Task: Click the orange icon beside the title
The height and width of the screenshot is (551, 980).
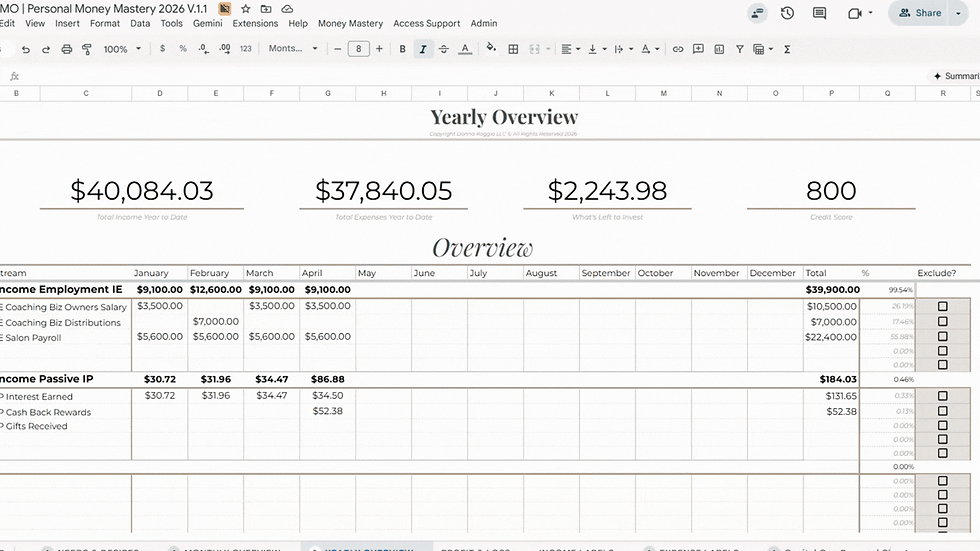Action: [x=224, y=9]
